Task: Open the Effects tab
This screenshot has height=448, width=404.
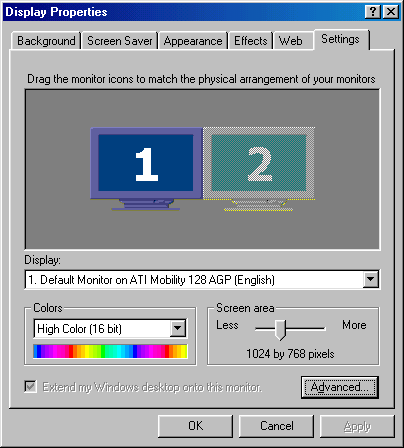Action: click(251, 41)
